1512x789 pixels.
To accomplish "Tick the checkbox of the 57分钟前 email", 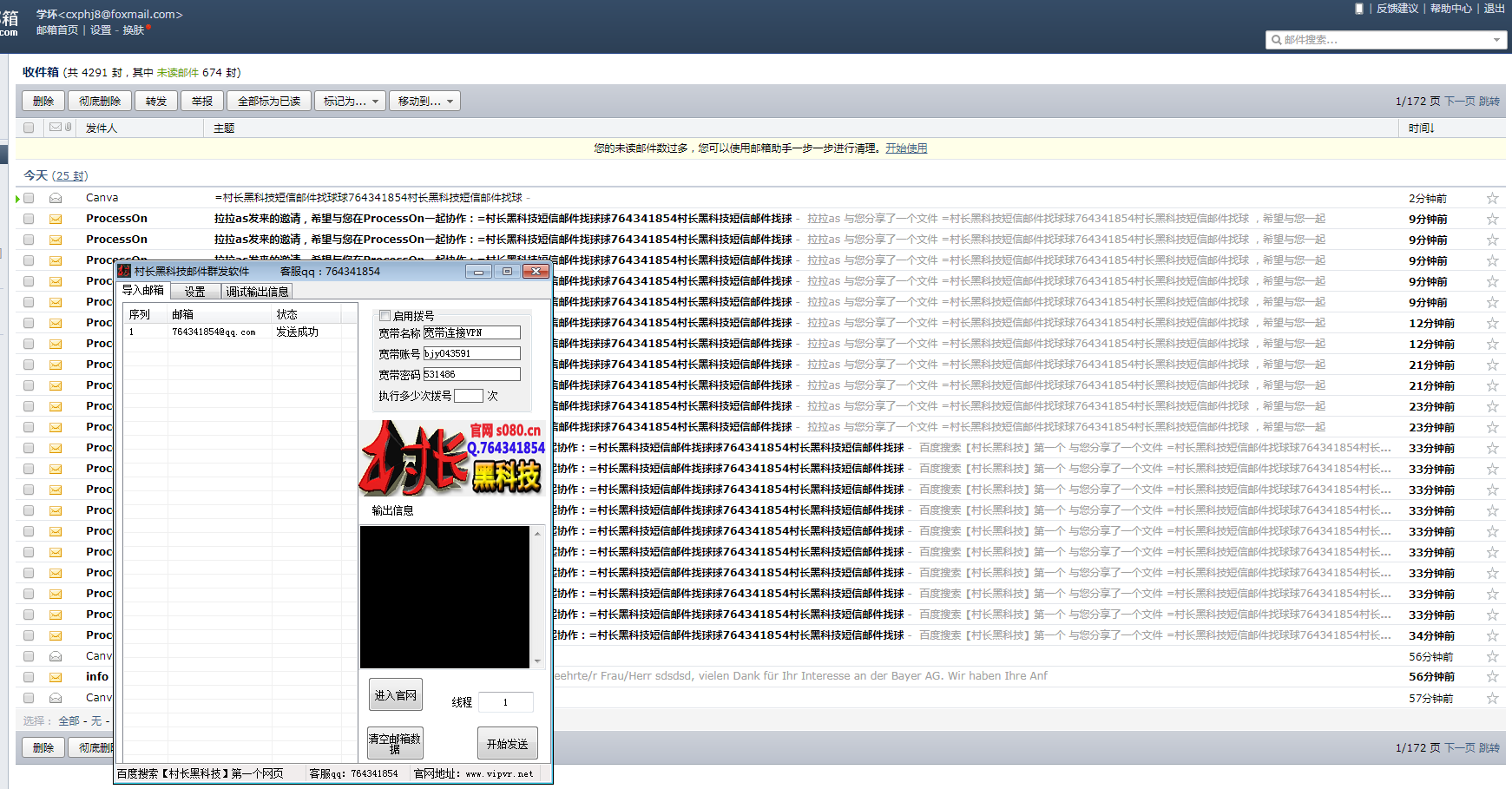I will [29, 698].
